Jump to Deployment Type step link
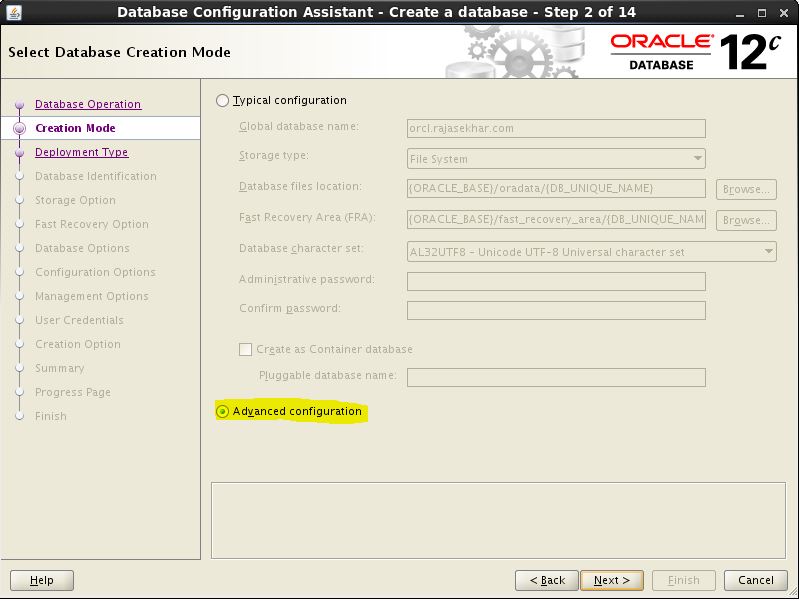 click(81, 152)
